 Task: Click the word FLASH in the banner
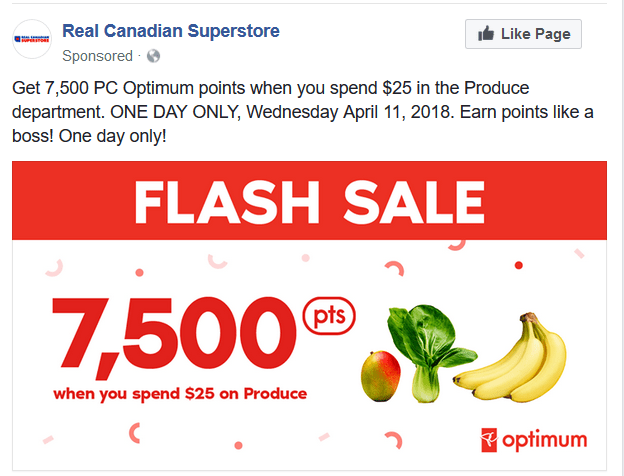pyautogui.click(x=226, y=203)
